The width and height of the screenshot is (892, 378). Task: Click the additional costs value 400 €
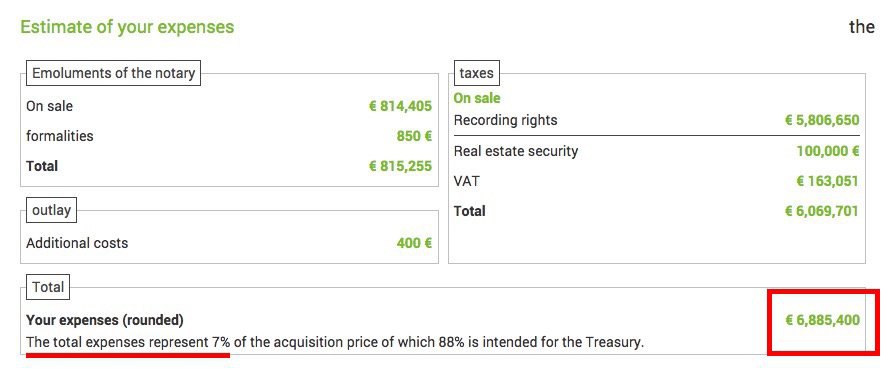pyautogui.click(x=414, y=243)
